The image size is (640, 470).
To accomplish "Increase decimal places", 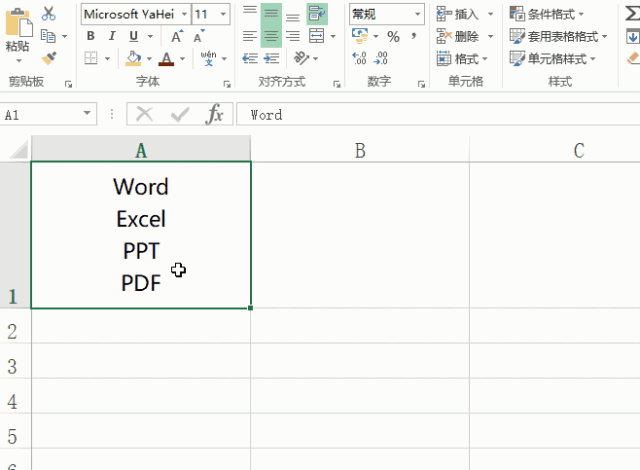I will coord(360,58).
